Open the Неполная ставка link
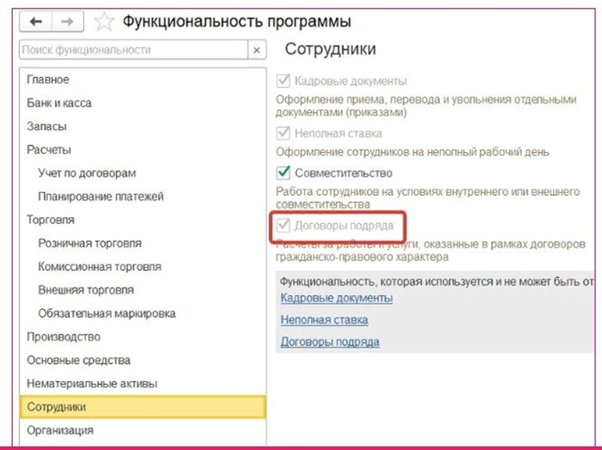Screen dimensions: 602x450 coord(324,320)
